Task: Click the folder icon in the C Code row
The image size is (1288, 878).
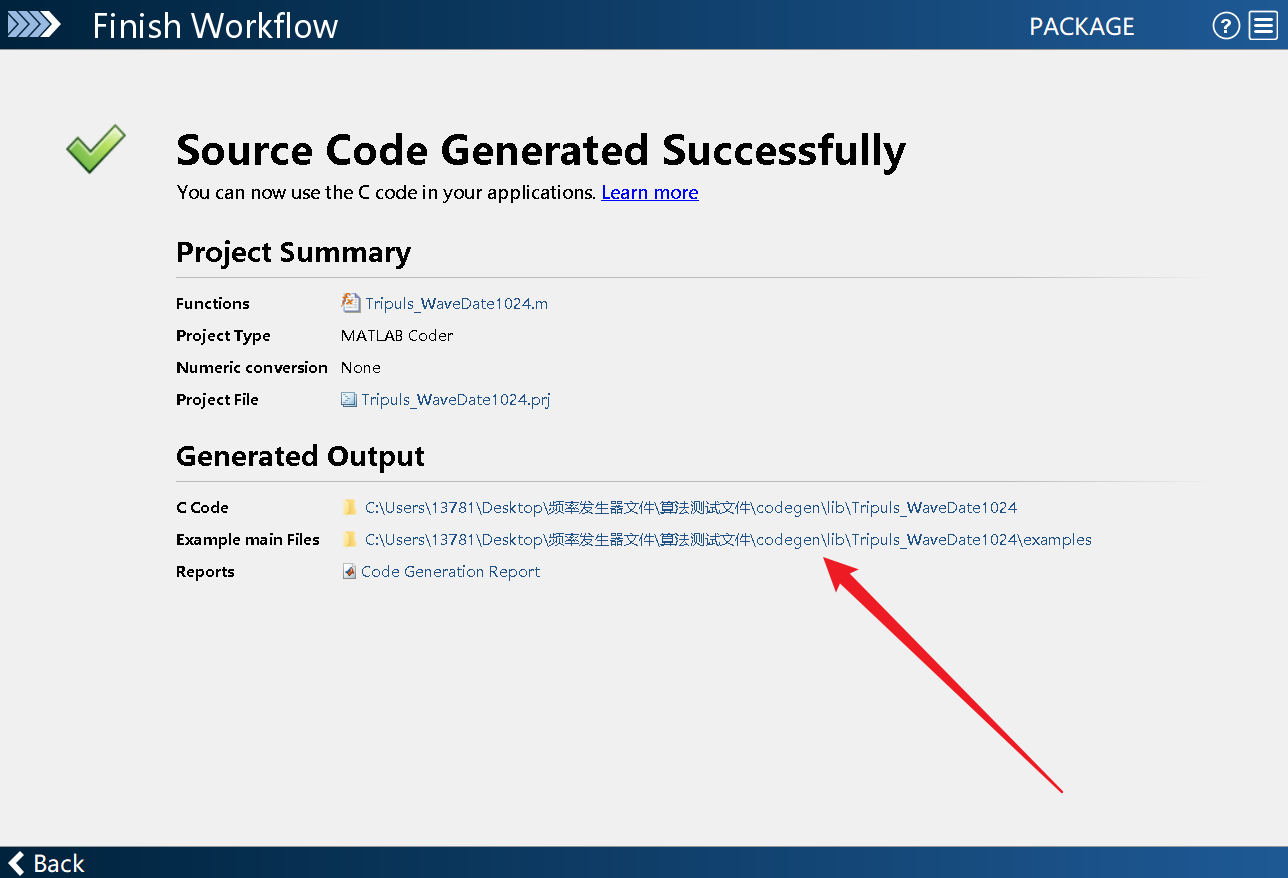Action: click(x=349, y=507)
